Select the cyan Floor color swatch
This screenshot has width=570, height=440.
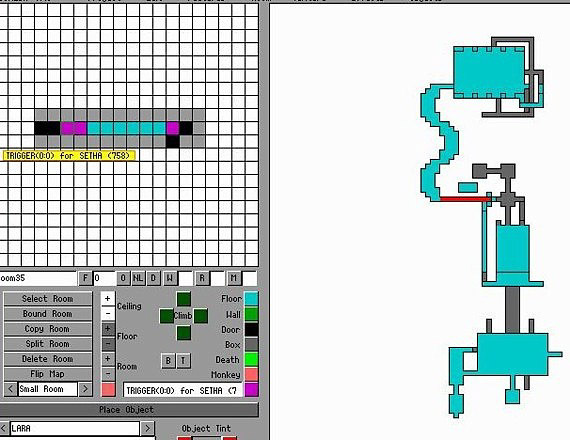coord(251,299)
